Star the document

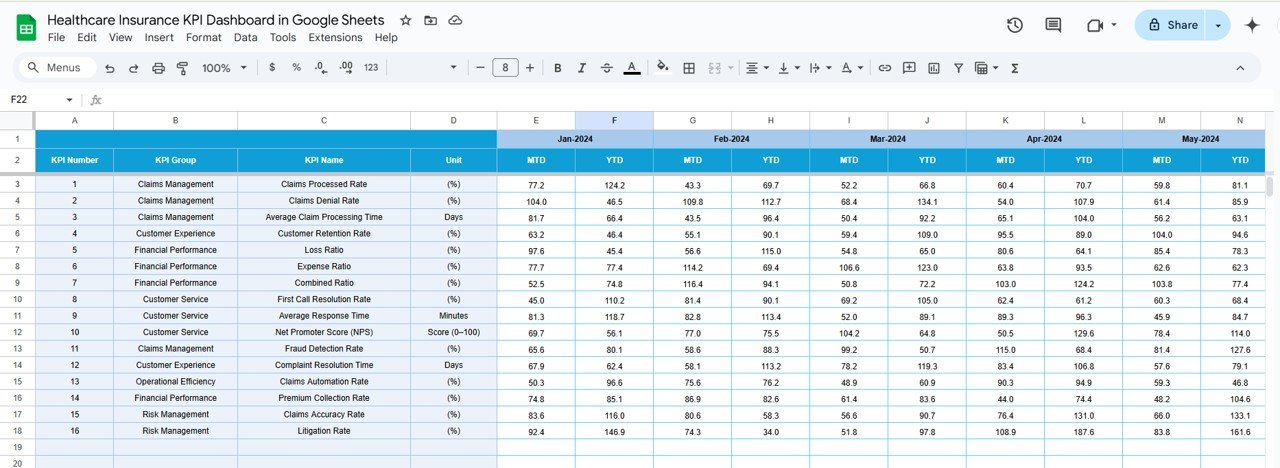coord(405,20)
